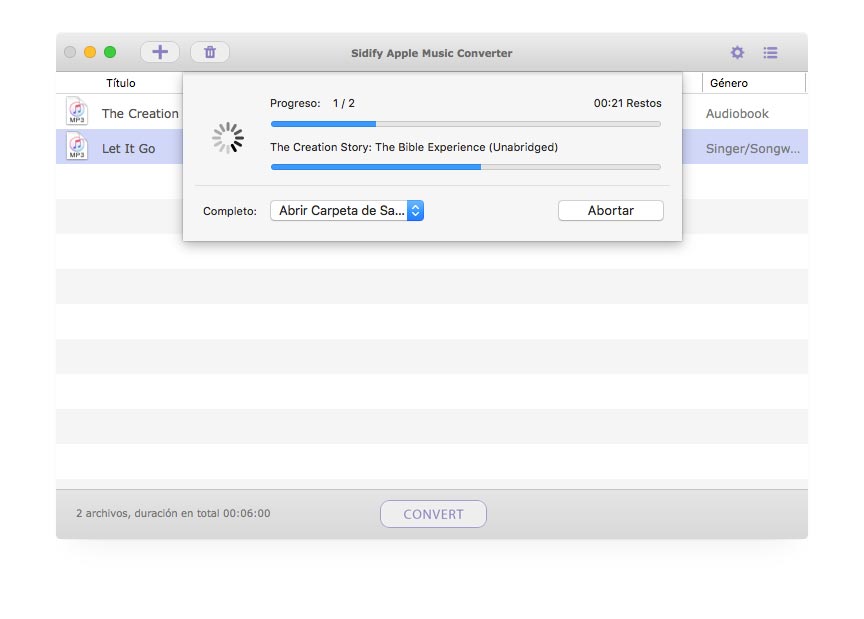Minimize the window with the yellow button

tap(90, 52)
